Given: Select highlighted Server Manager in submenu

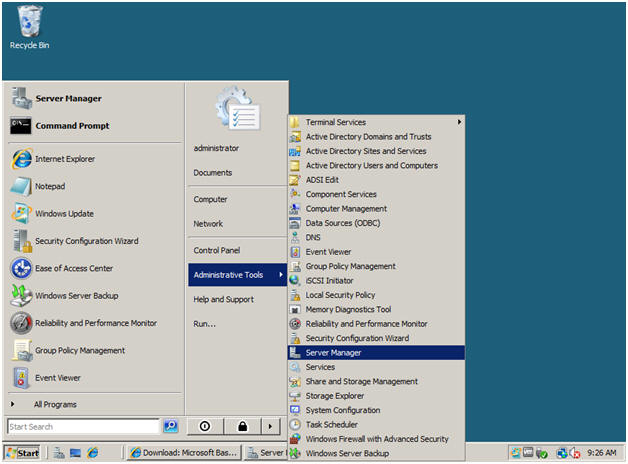Looking at the screenshot, I should [x=376, y=353].
